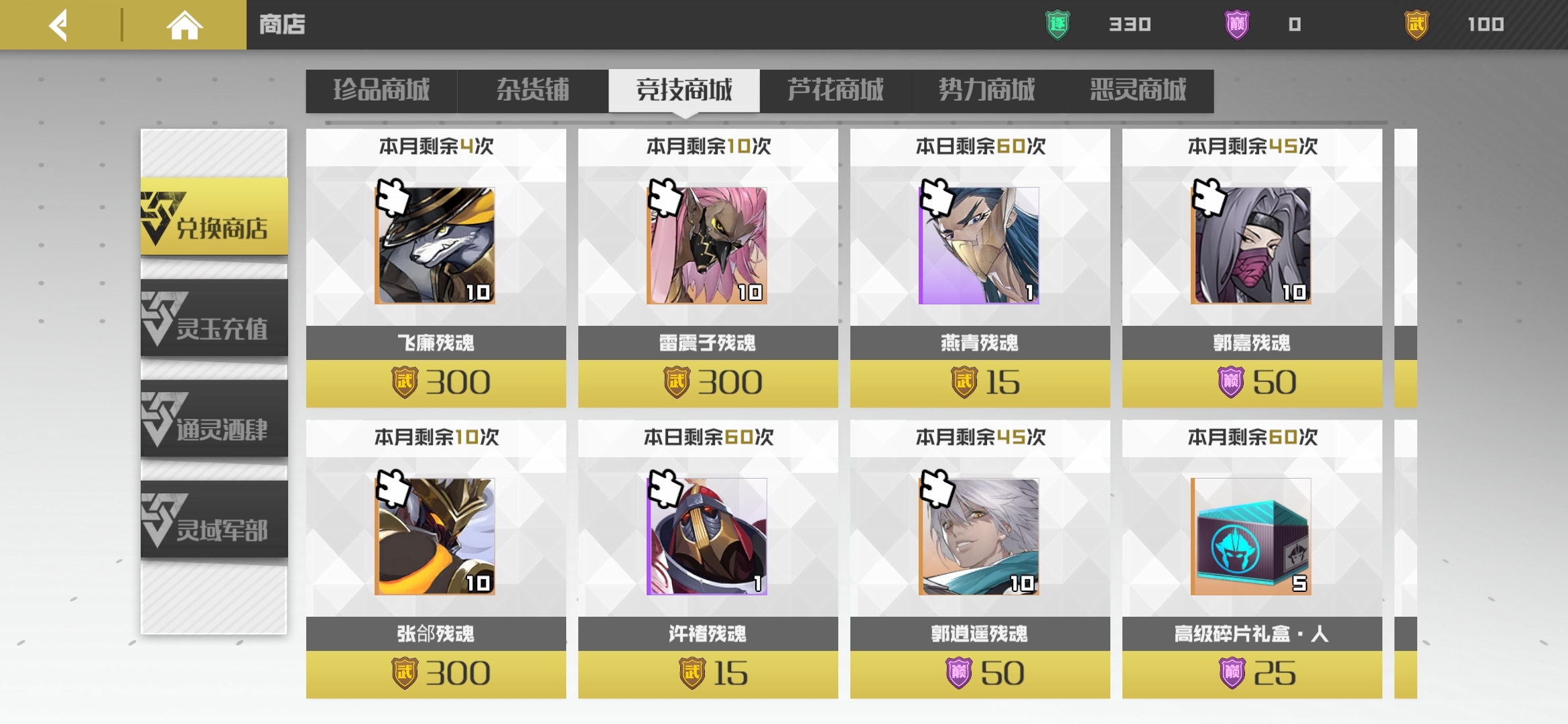Buy 郭逍遥残魂 for 50 purple coins

980,674
